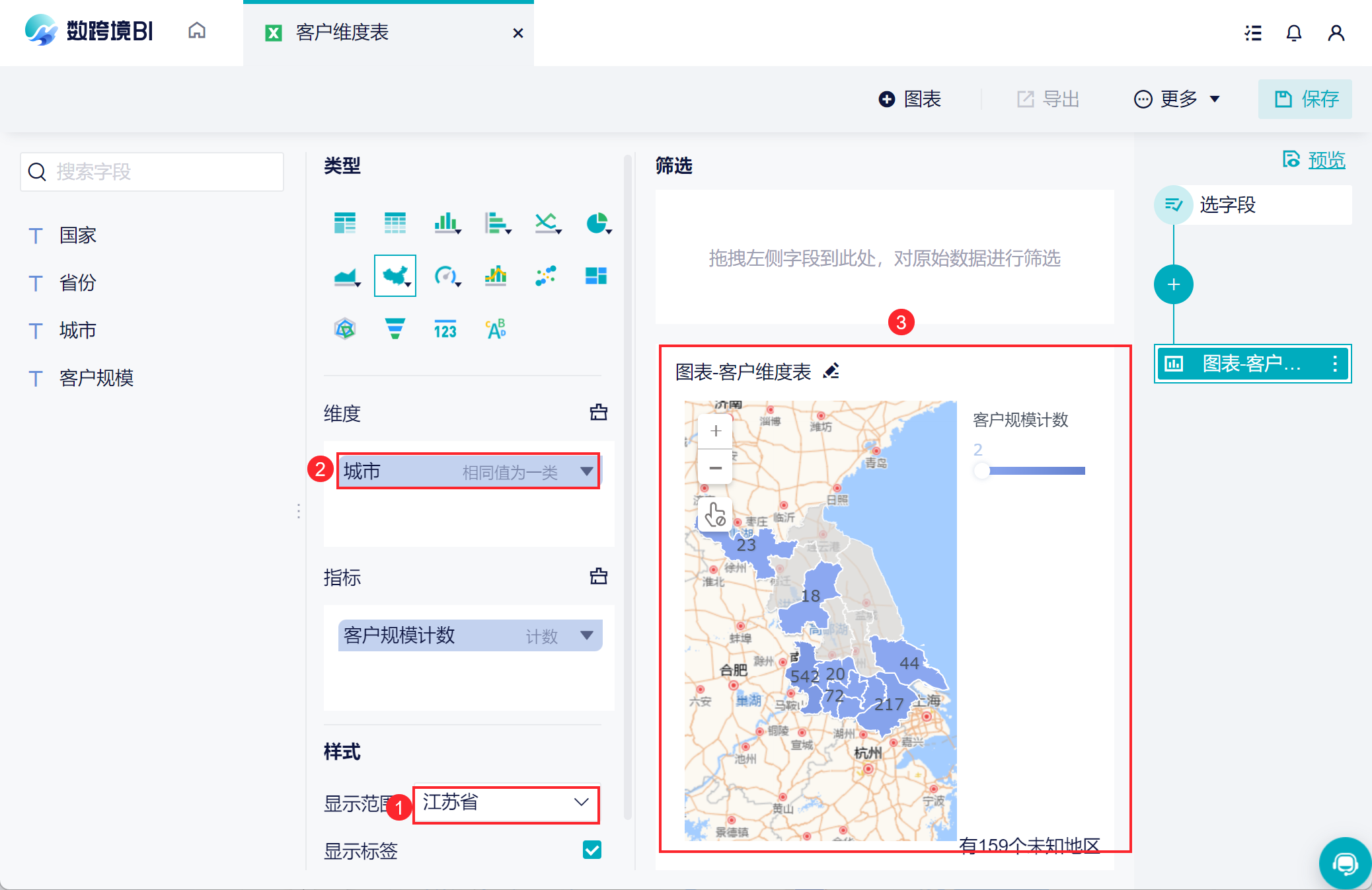Image resolution: width=1372 pixels, height=890 pixels.
Task: Open the 预览 link
Action: [1326, 160]
